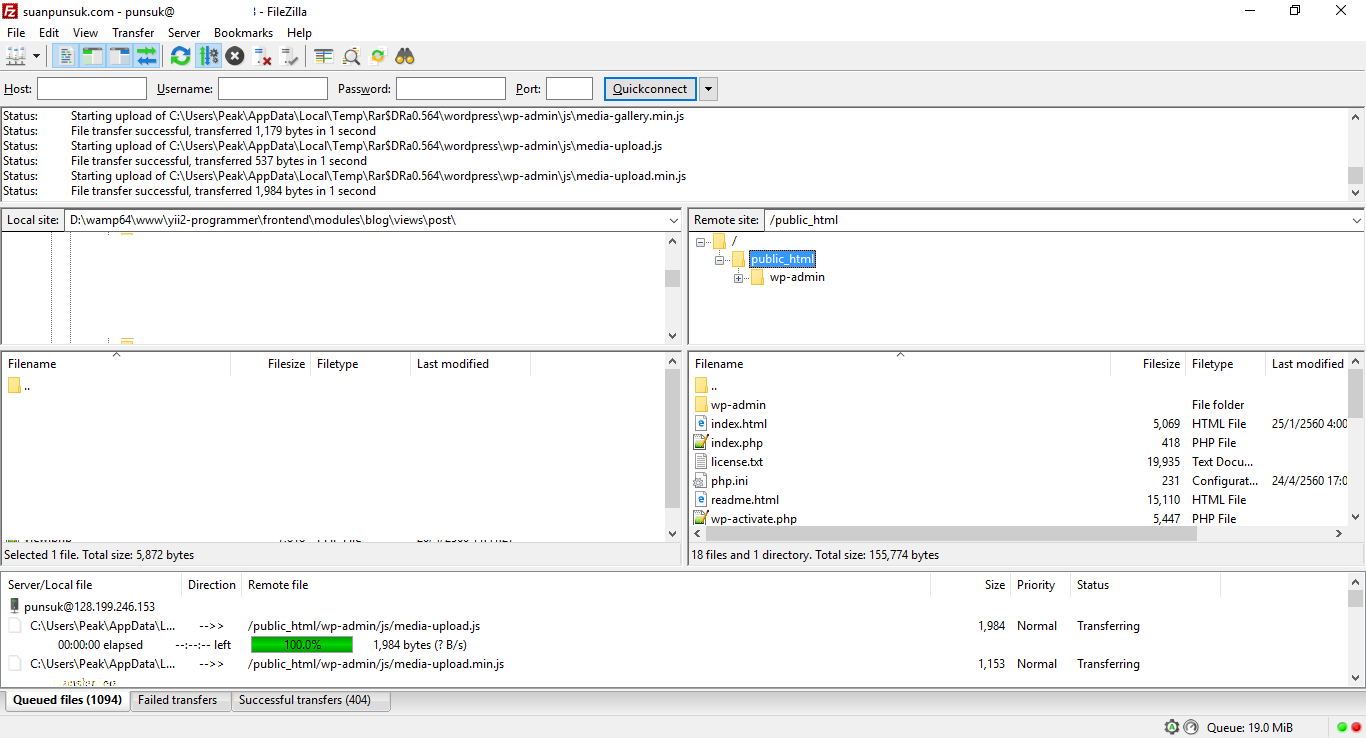This screenshot has width=1366, height=738.
Task: Refresh the file and folder lists
Action: 180,56
